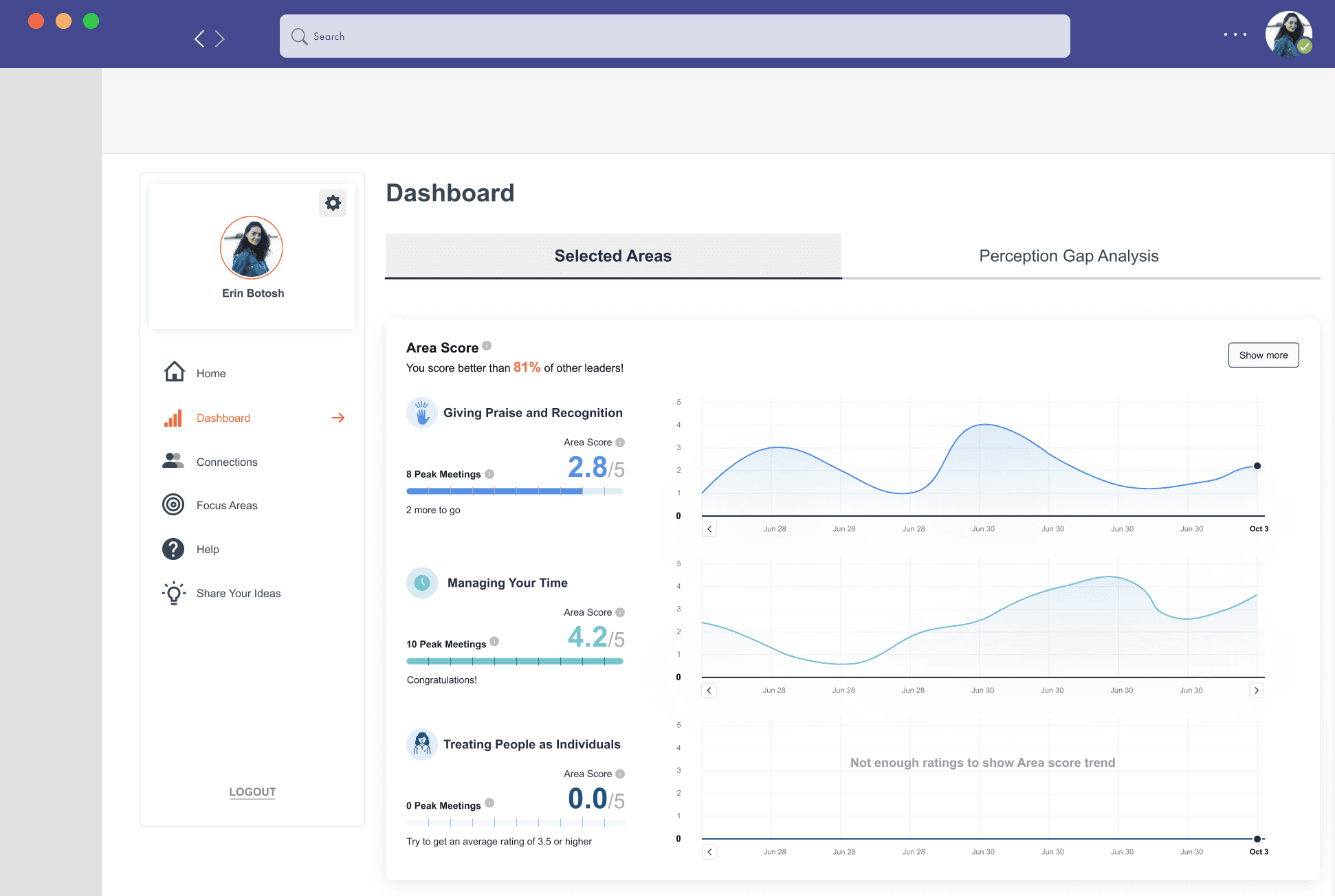Click the Dashboard bar chart icon
This screenshot has width=1335, height=896.
(x=173, y=418)
